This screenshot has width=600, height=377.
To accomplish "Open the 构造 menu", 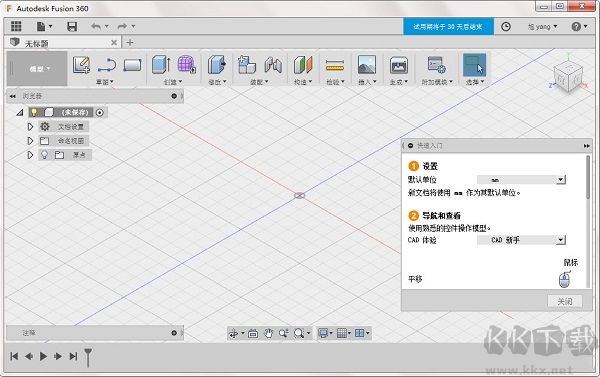I will [x=303, y=82].
